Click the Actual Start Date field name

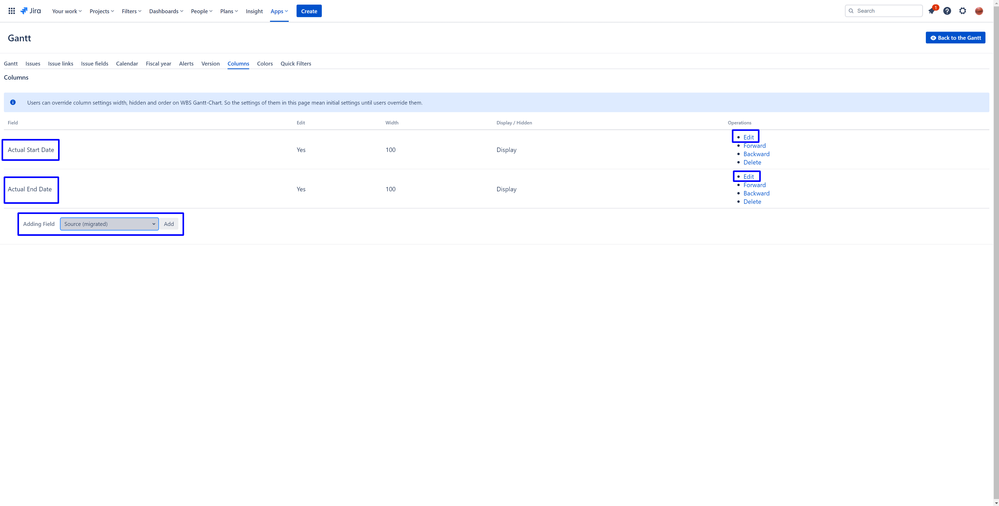pos(31,150)
